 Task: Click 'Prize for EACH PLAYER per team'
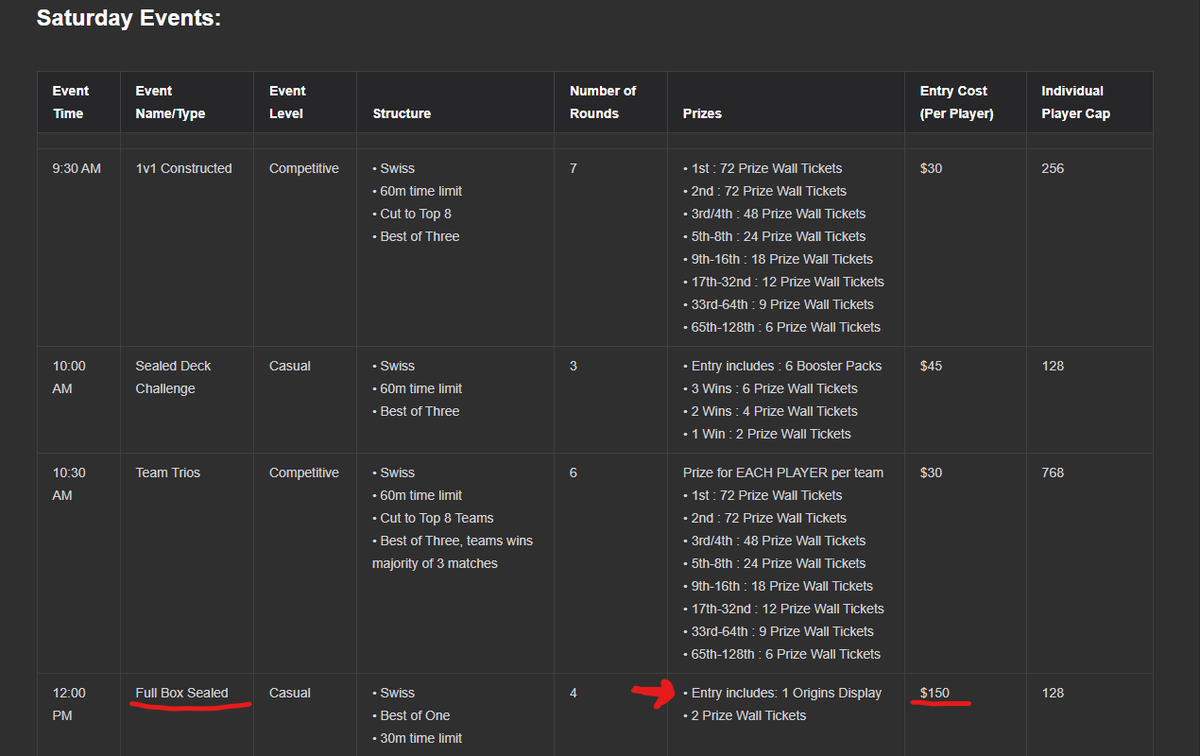coord(783,473)
